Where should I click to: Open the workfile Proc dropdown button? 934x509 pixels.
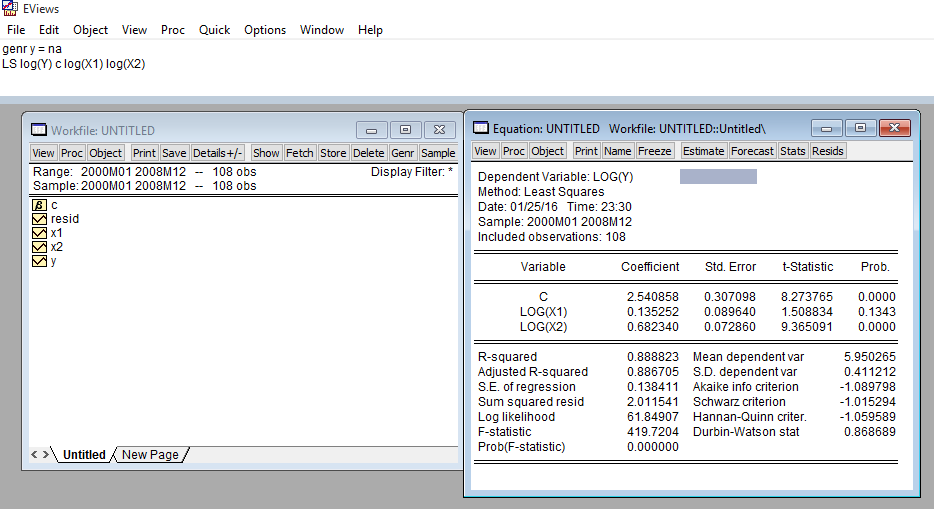coord(72,153)
